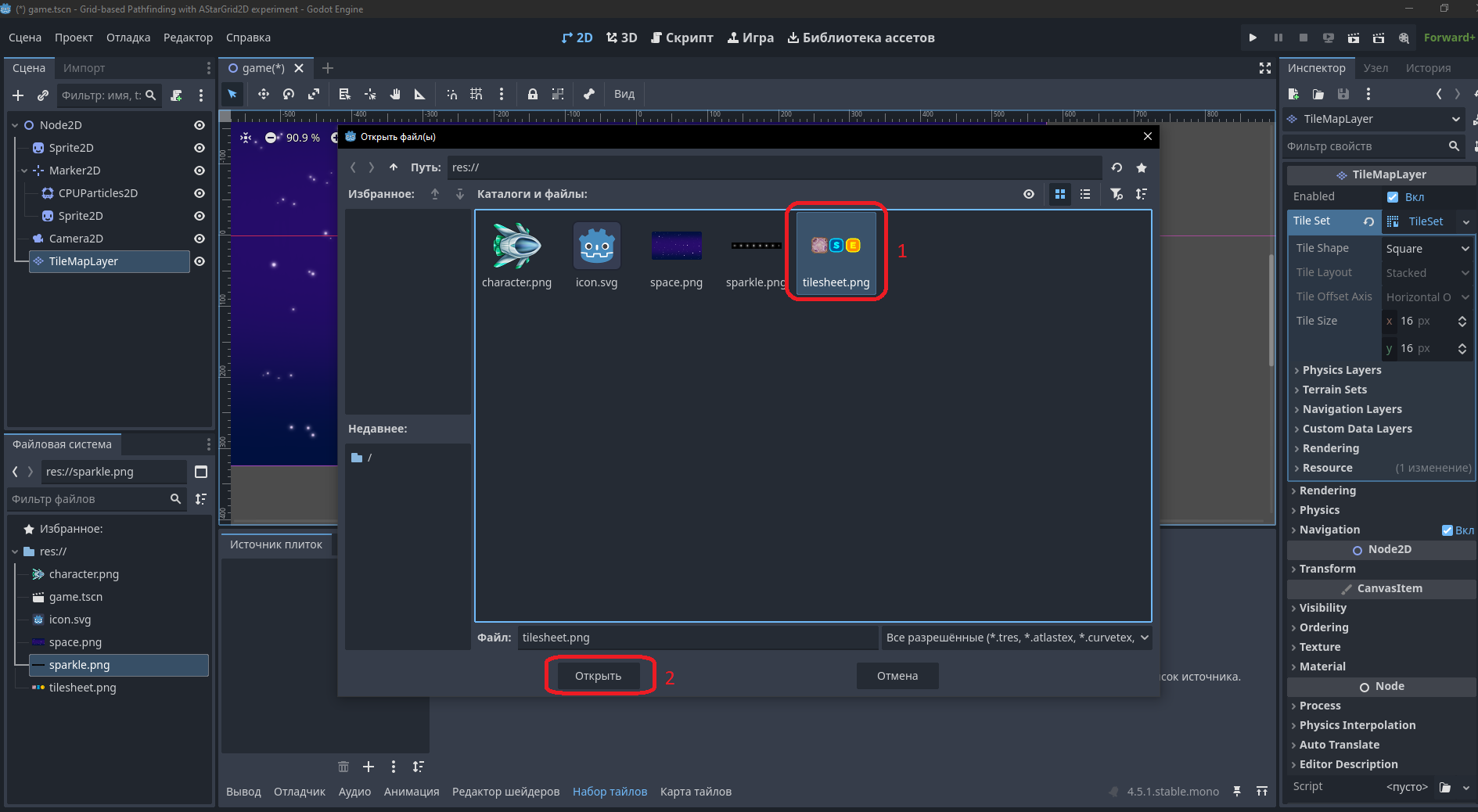Go up one folder in file dialog

coord(394,167)
